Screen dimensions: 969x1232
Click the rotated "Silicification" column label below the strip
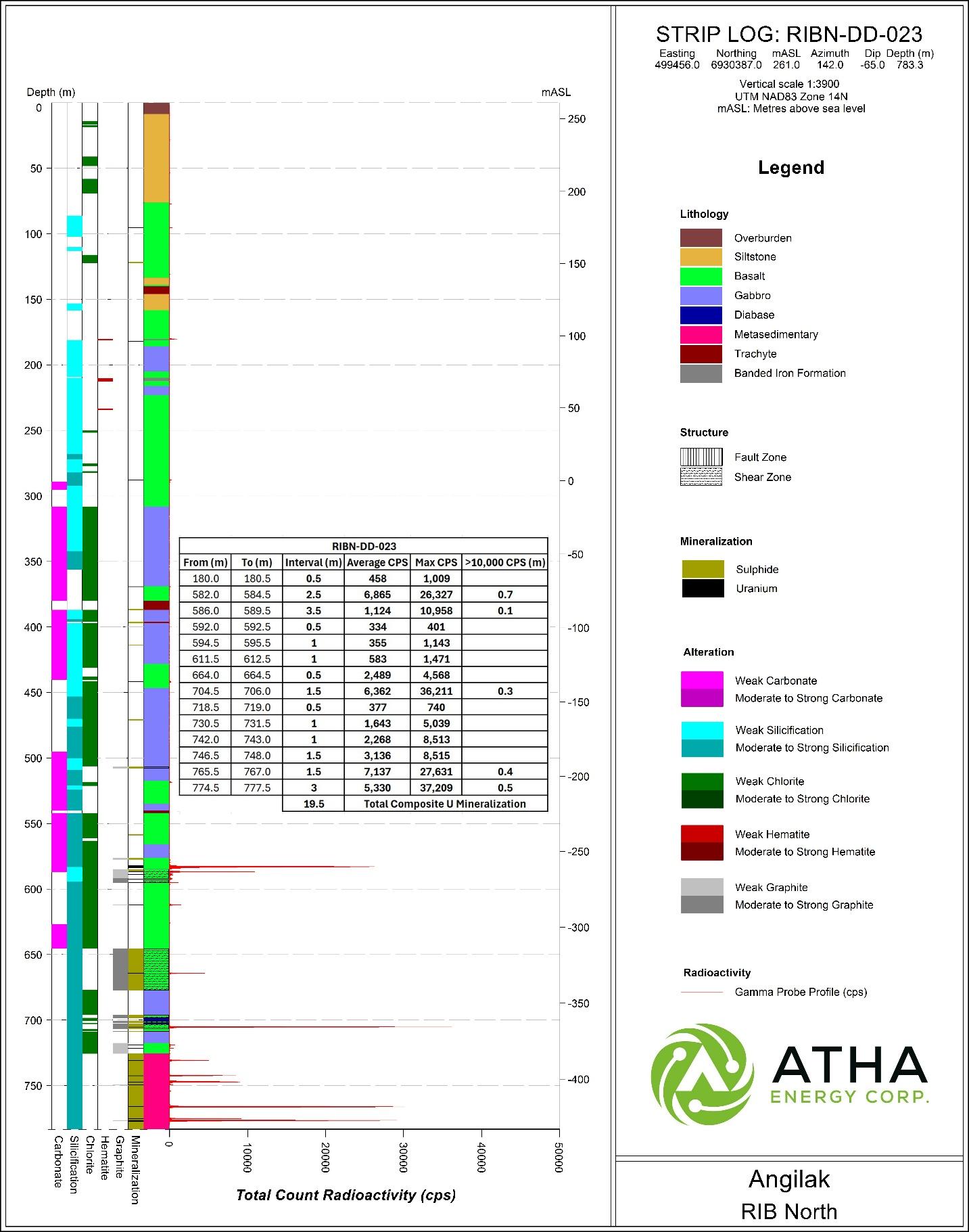[x=74, y=1164]
